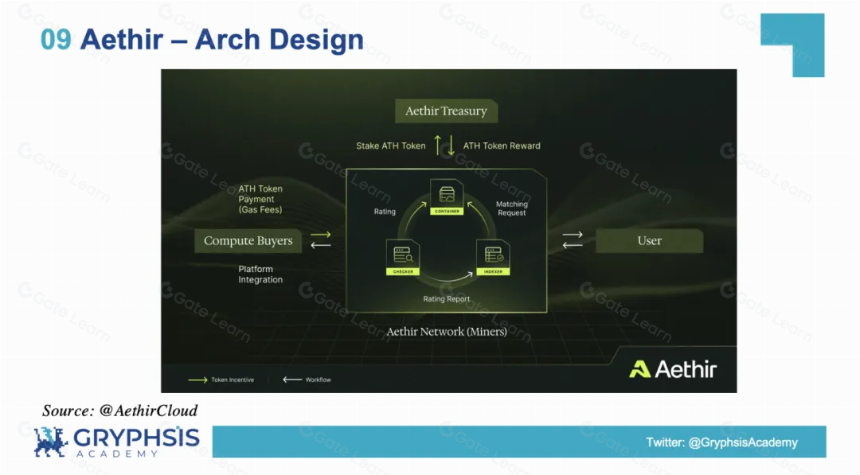Image resolution: width=860 pixels, height=475 pixels.
Task: Click the 'ATH Token Reward' label
Action: coord(501,146)
